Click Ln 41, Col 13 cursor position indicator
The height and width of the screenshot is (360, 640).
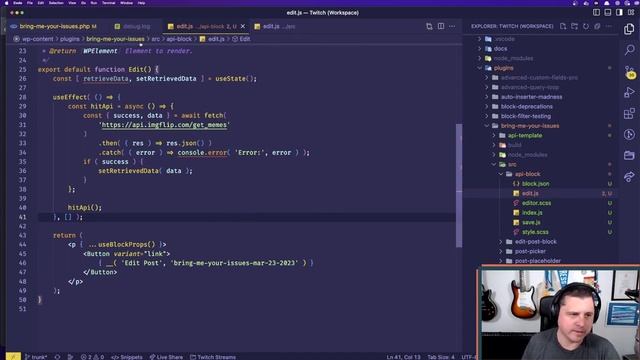click(x=403, y=357)
